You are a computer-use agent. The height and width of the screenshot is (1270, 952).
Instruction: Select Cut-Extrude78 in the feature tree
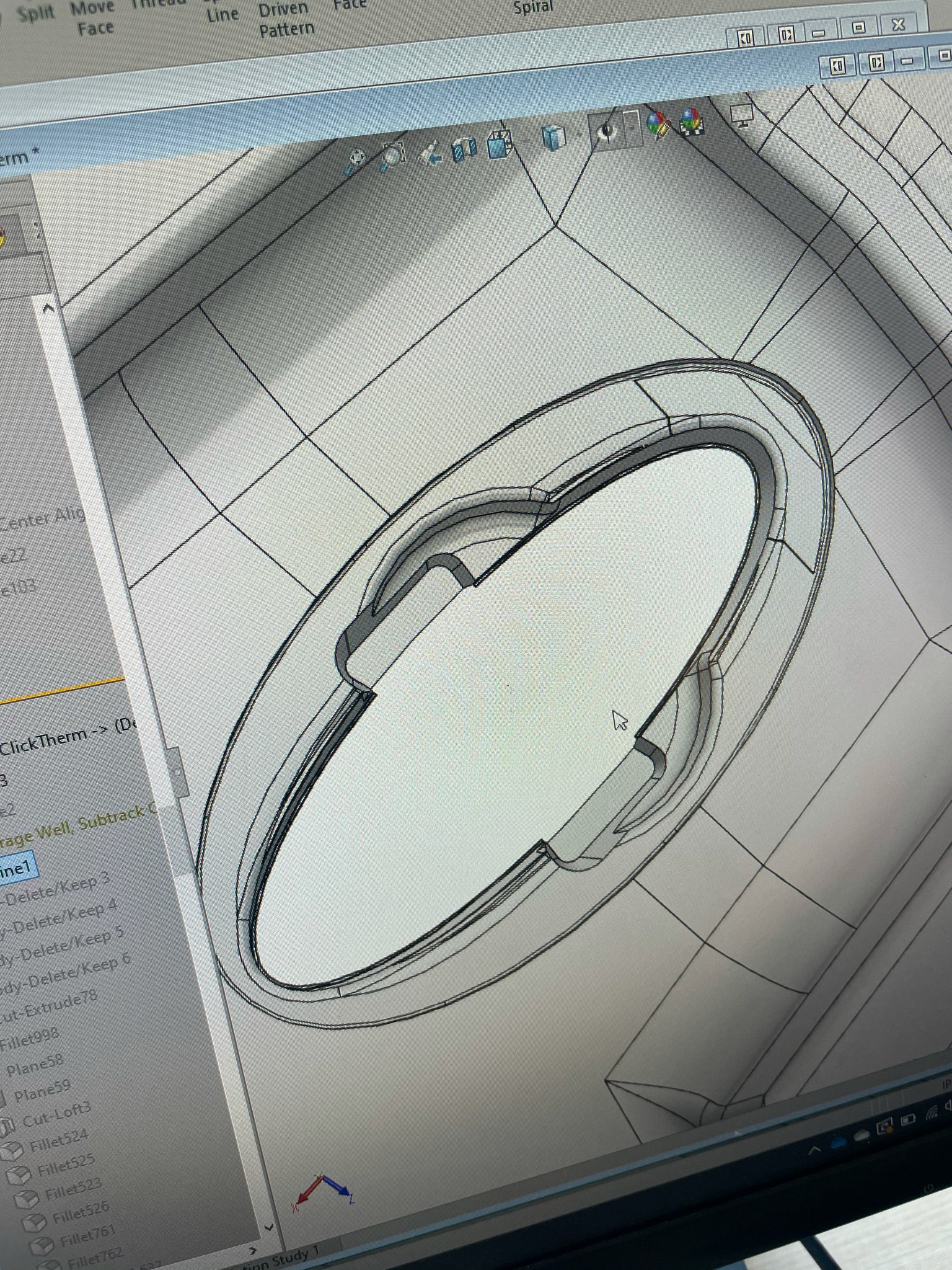coord(50,1006)
